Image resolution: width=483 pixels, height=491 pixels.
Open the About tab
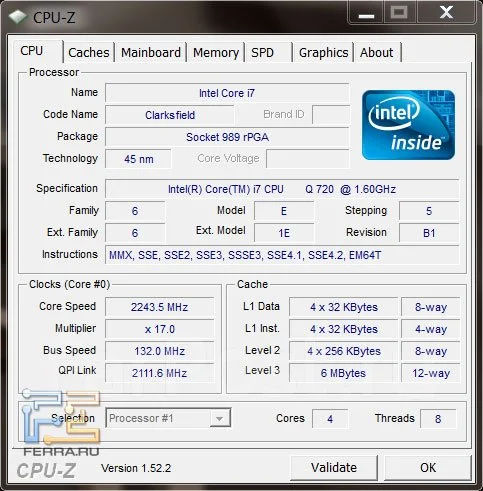[x=378, y=53]
